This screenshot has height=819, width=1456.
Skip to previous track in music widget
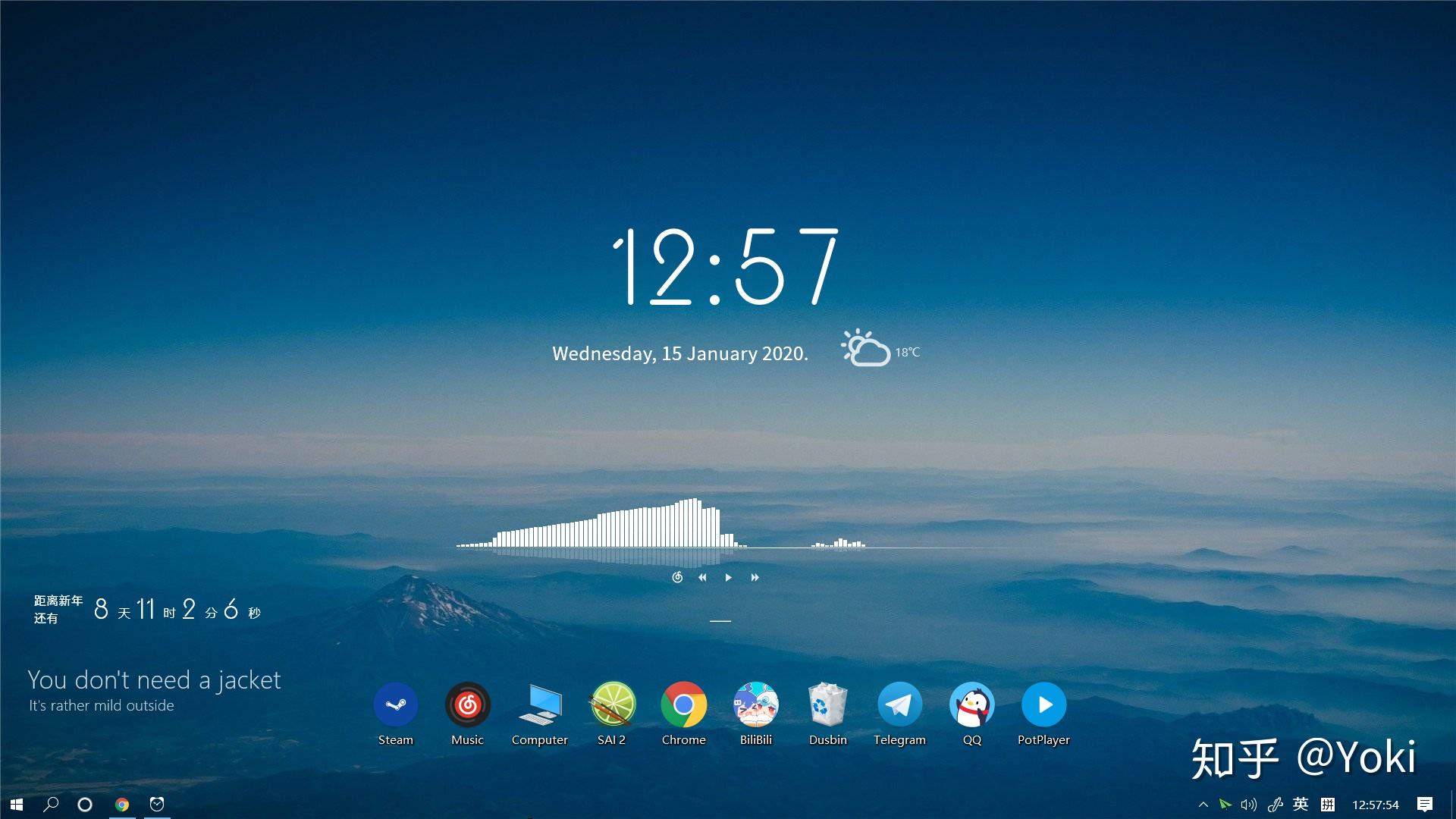point(702,577)
